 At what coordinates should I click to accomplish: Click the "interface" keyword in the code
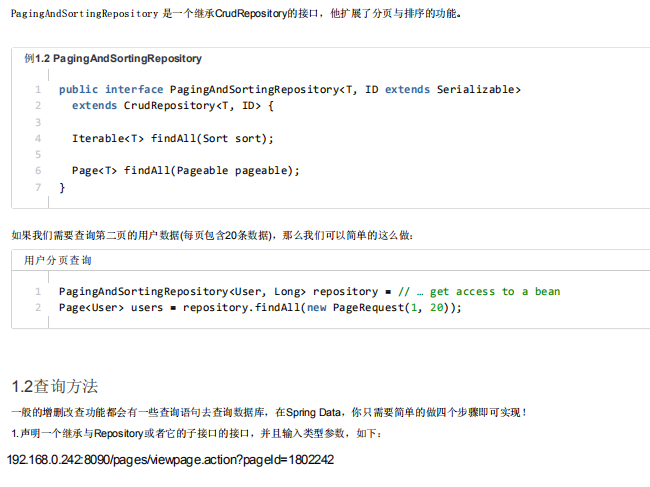134,90
